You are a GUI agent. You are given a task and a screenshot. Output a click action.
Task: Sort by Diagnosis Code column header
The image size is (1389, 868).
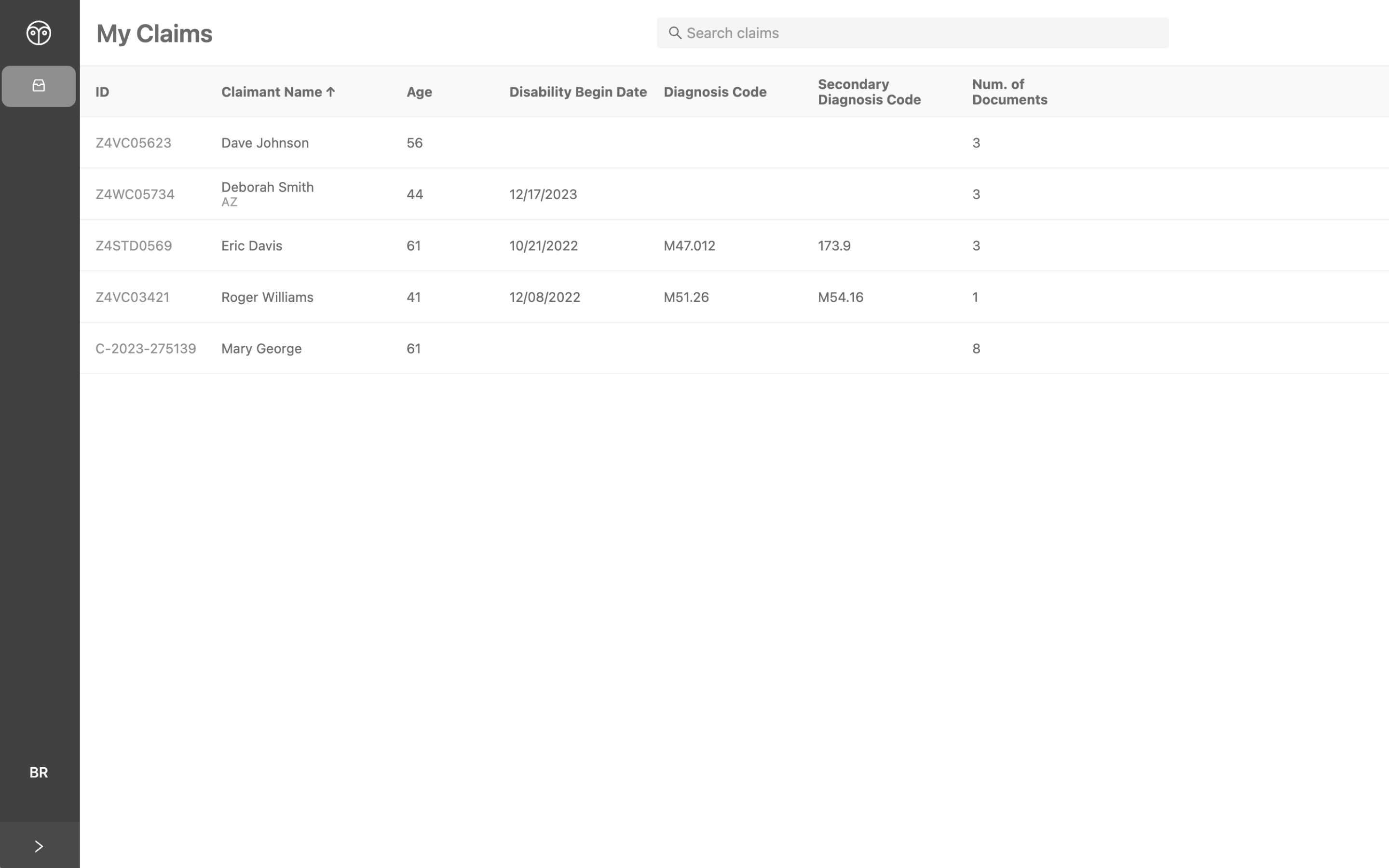(715, 92)
